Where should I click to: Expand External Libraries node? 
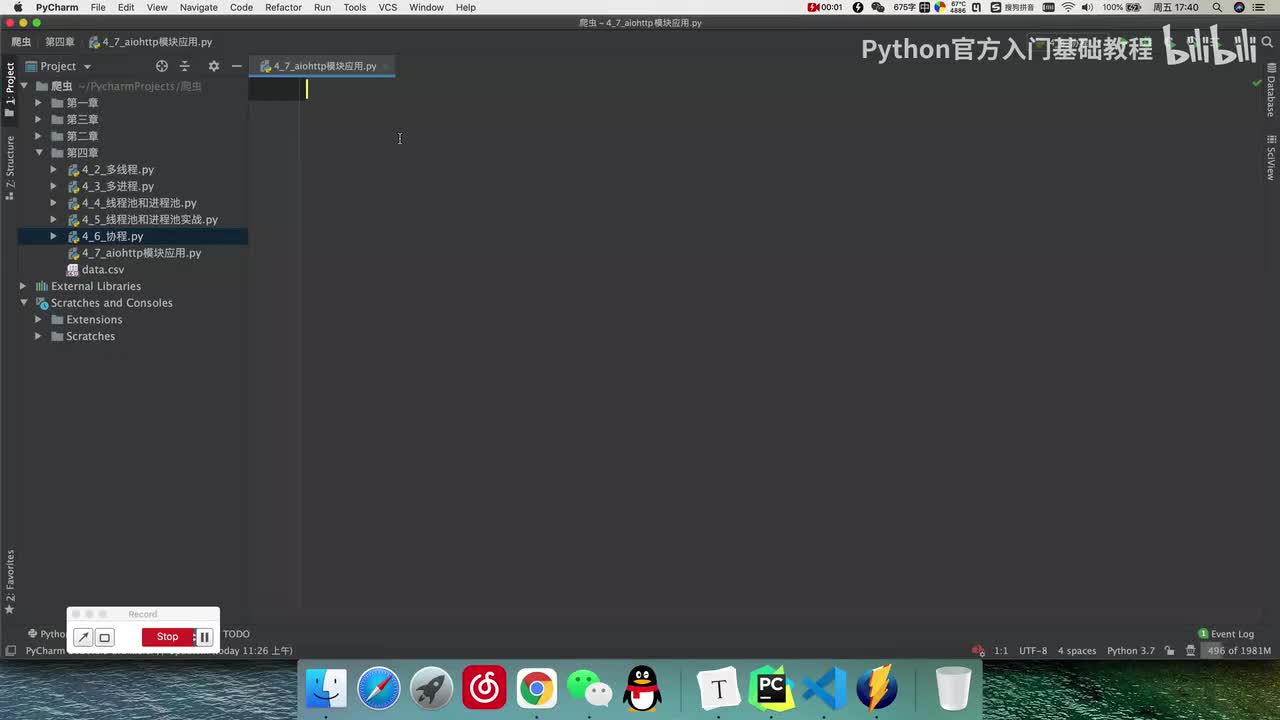(24, 286)
